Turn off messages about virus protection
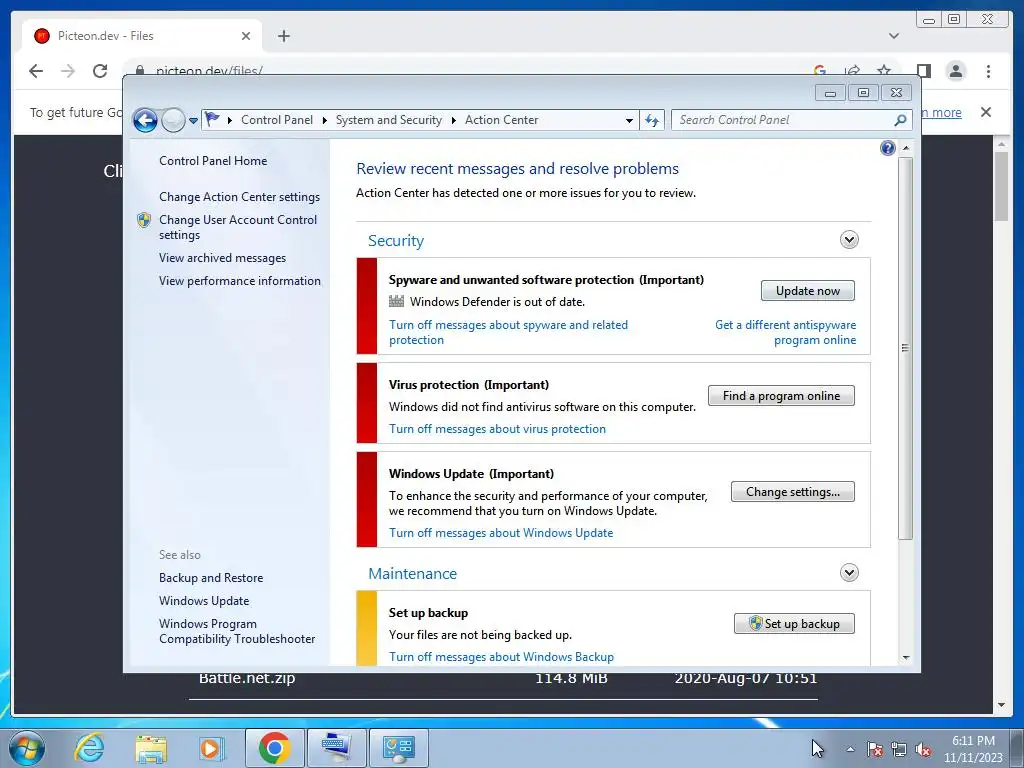This screenshot has width=1024, height=768. pyautogui.click(x=497, y=429)
